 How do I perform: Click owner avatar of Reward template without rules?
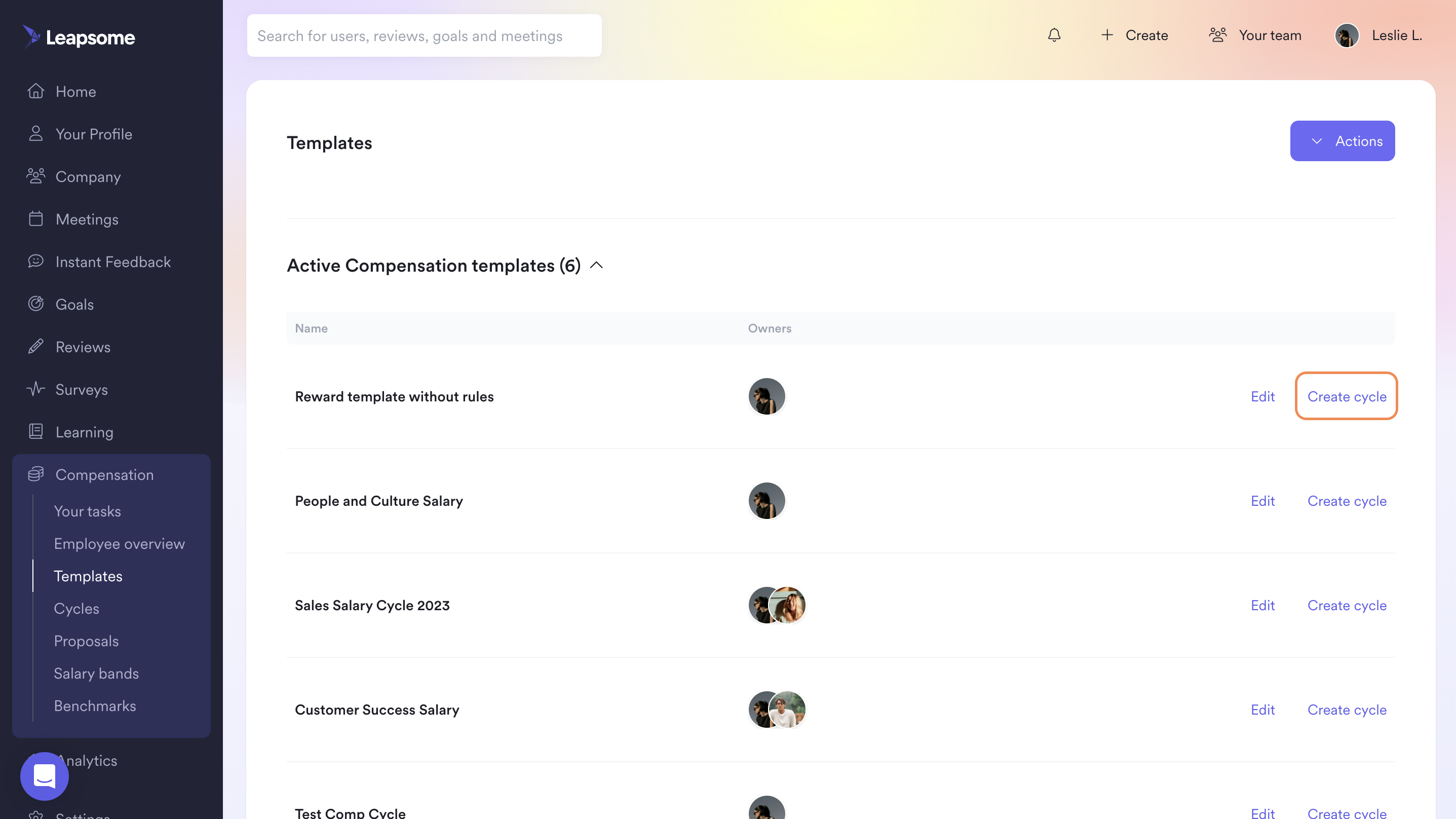click(767, 396)
